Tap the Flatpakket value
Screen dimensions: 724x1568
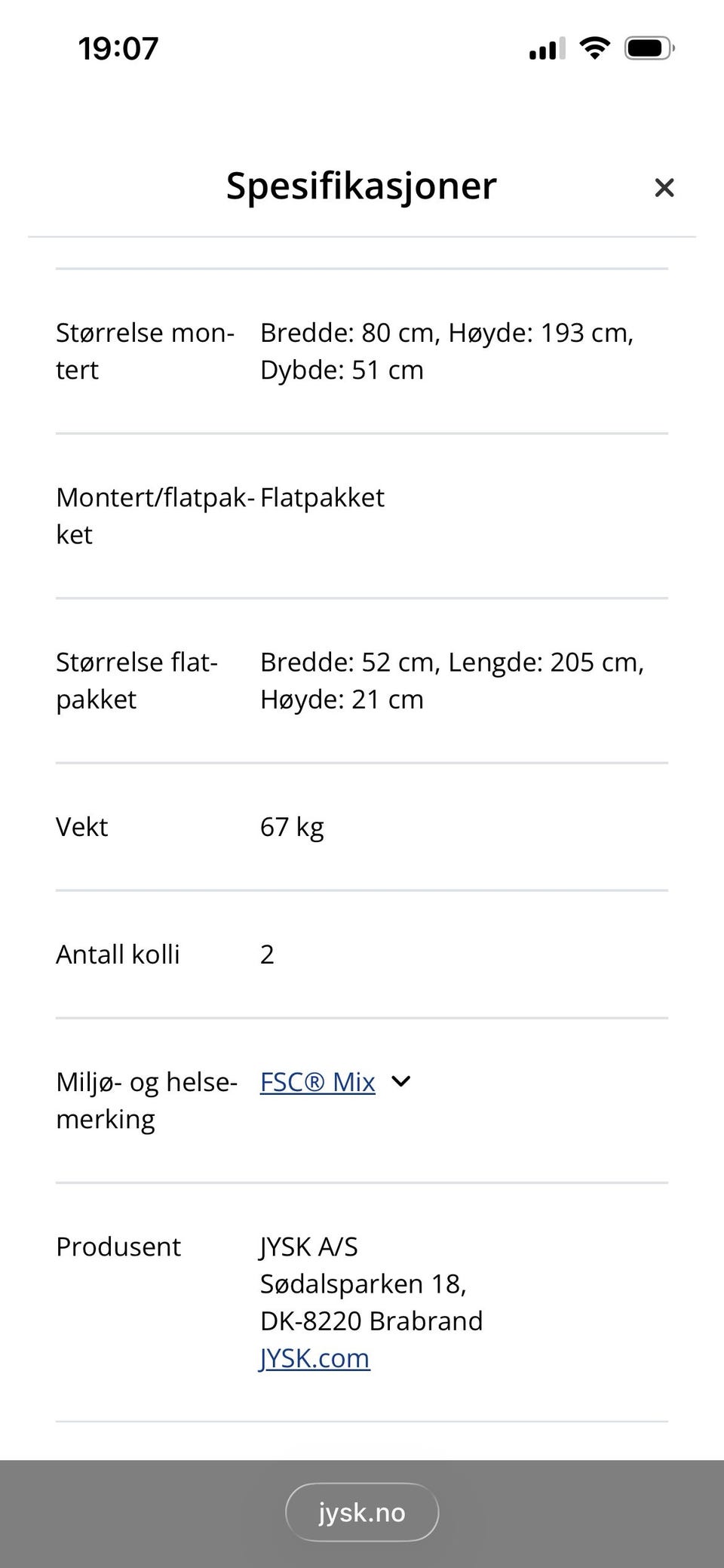point(322,497)
